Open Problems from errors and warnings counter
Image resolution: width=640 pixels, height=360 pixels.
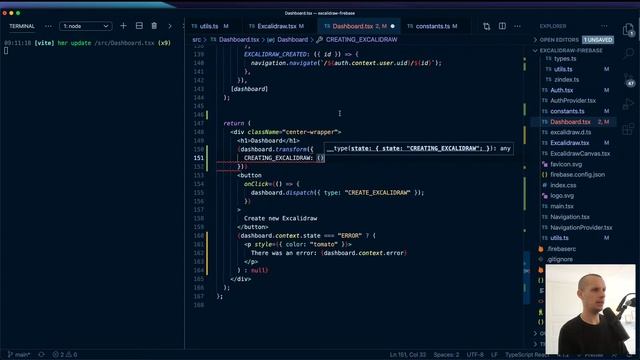(65, 355)
